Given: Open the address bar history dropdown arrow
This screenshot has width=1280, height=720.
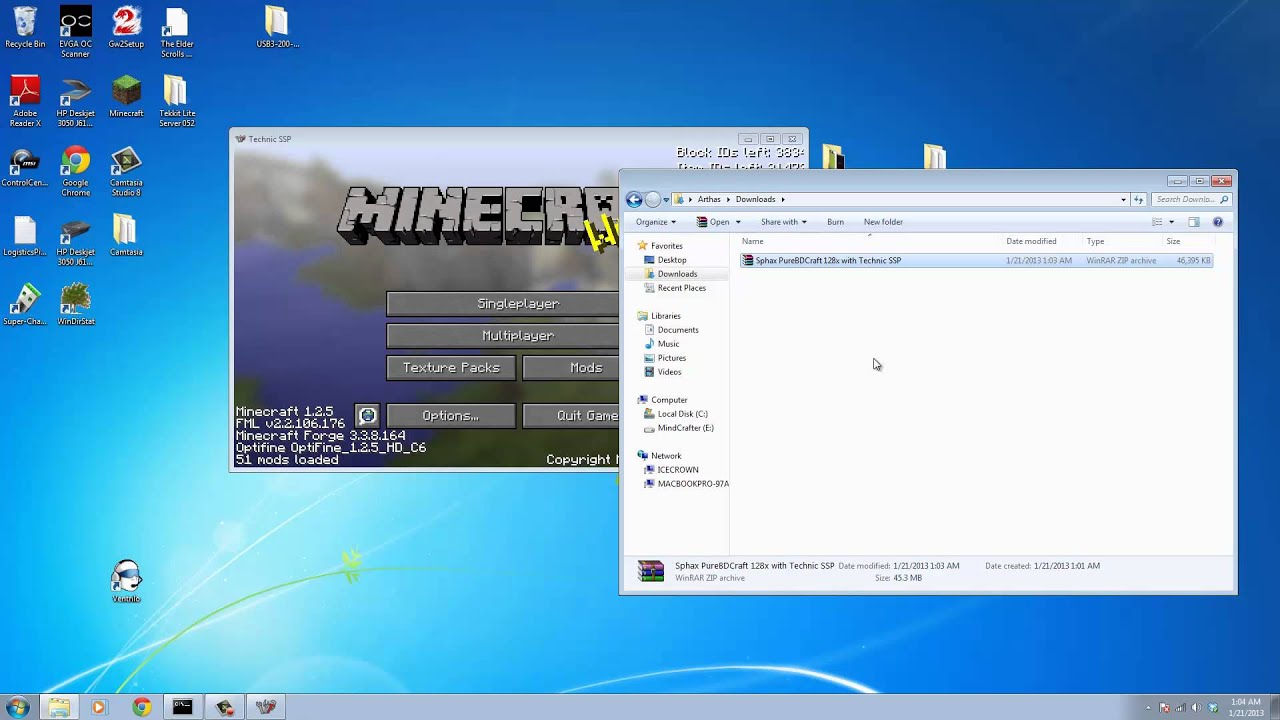Looking at the screenshot, I should (x=1123, y=199).
